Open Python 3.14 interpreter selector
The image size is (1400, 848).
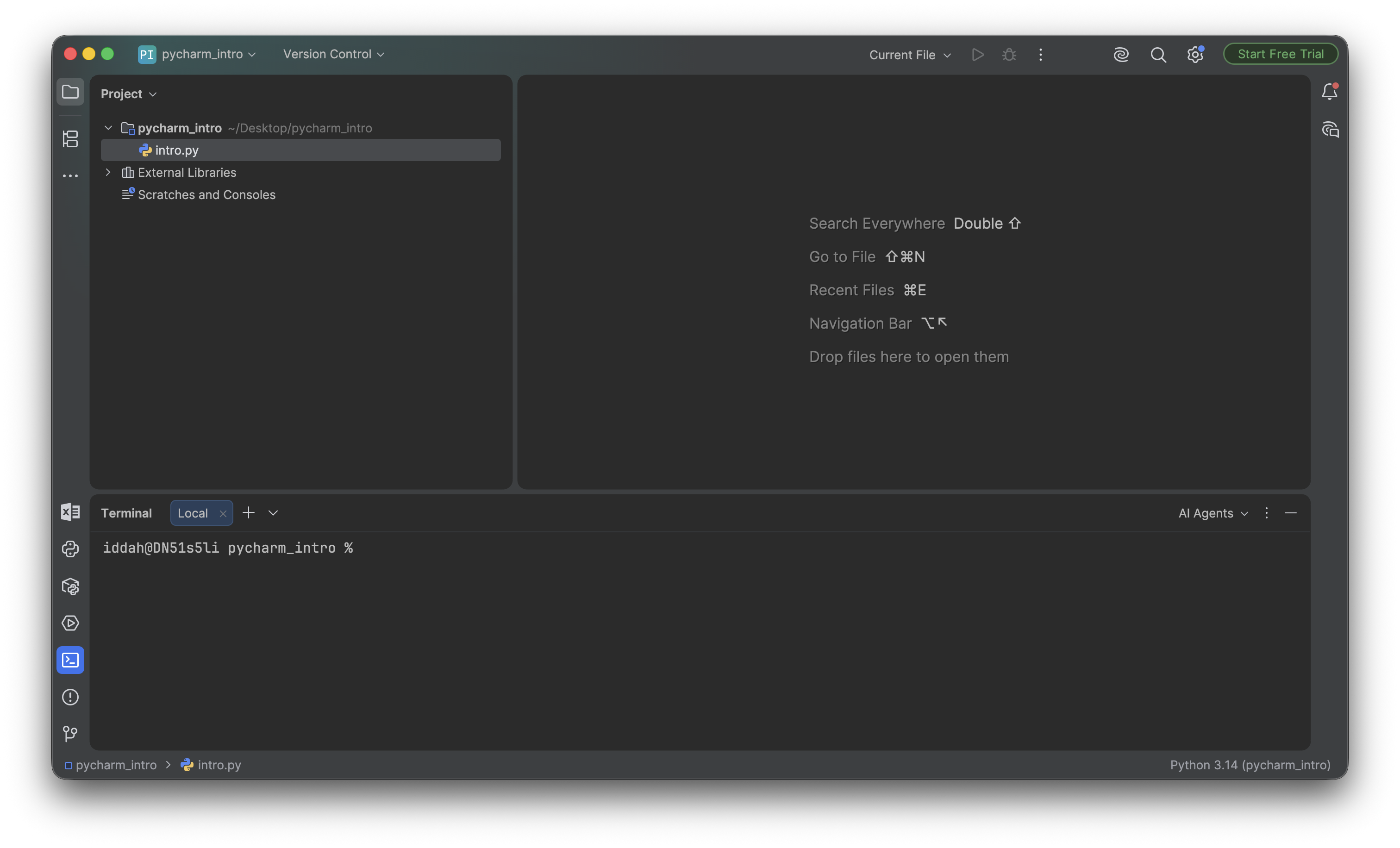(x=1250, y=765)
